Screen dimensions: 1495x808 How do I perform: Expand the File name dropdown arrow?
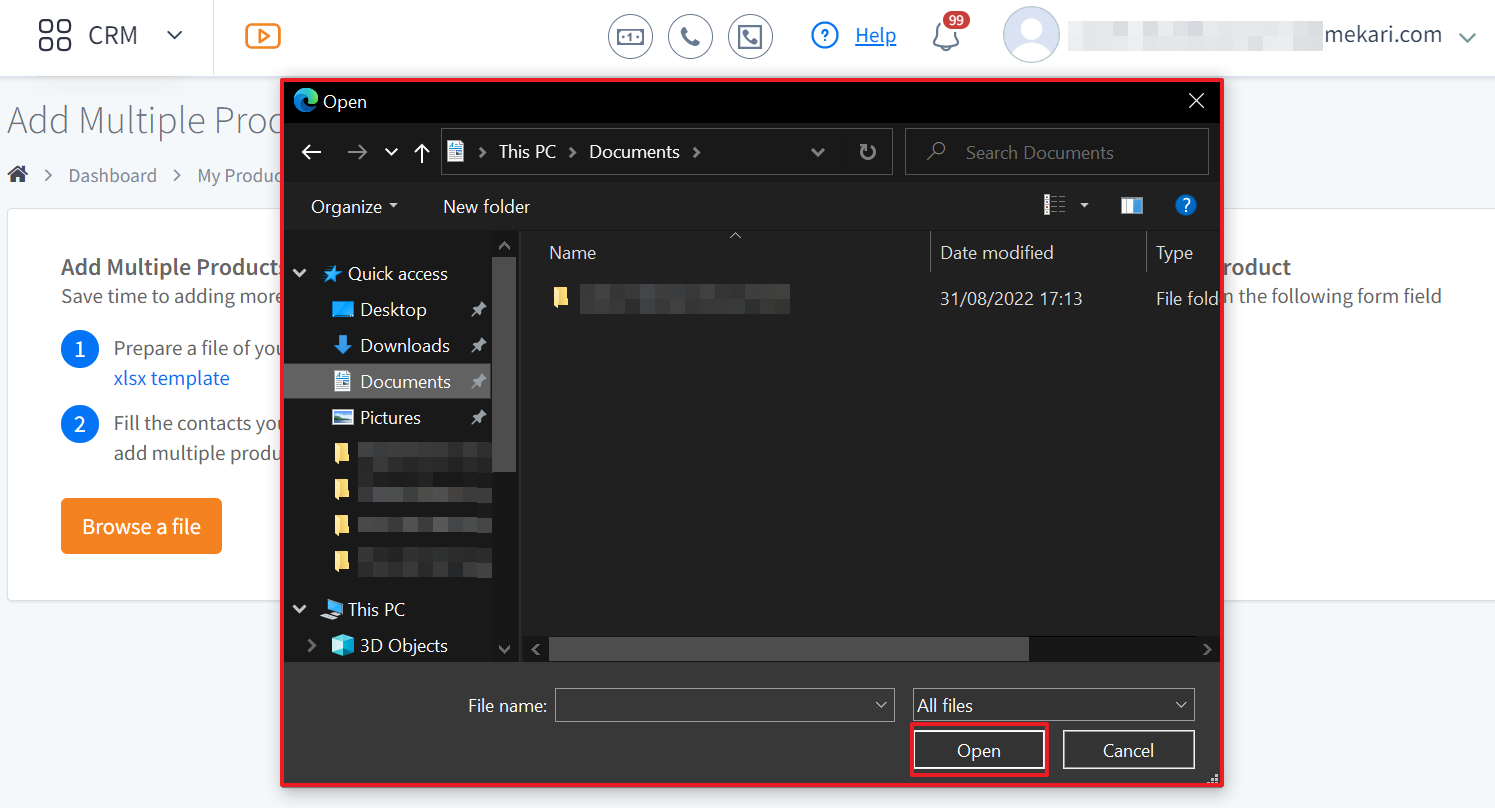(881, 705)
